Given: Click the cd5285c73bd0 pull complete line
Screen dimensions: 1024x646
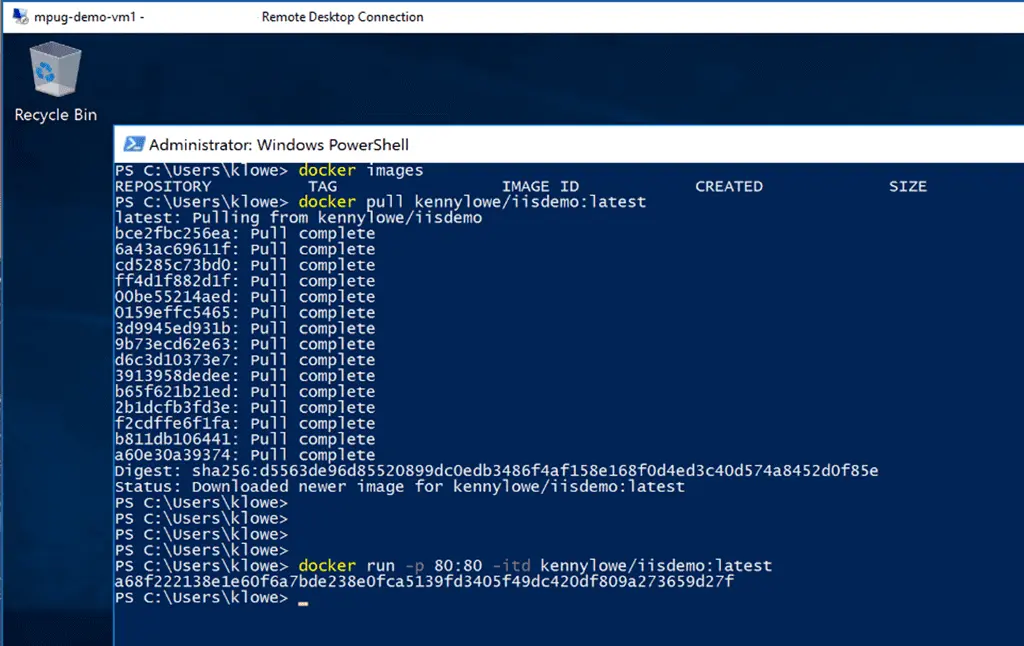Looking at the screenshot, I should pyautogui.click(x=245, y=265).
